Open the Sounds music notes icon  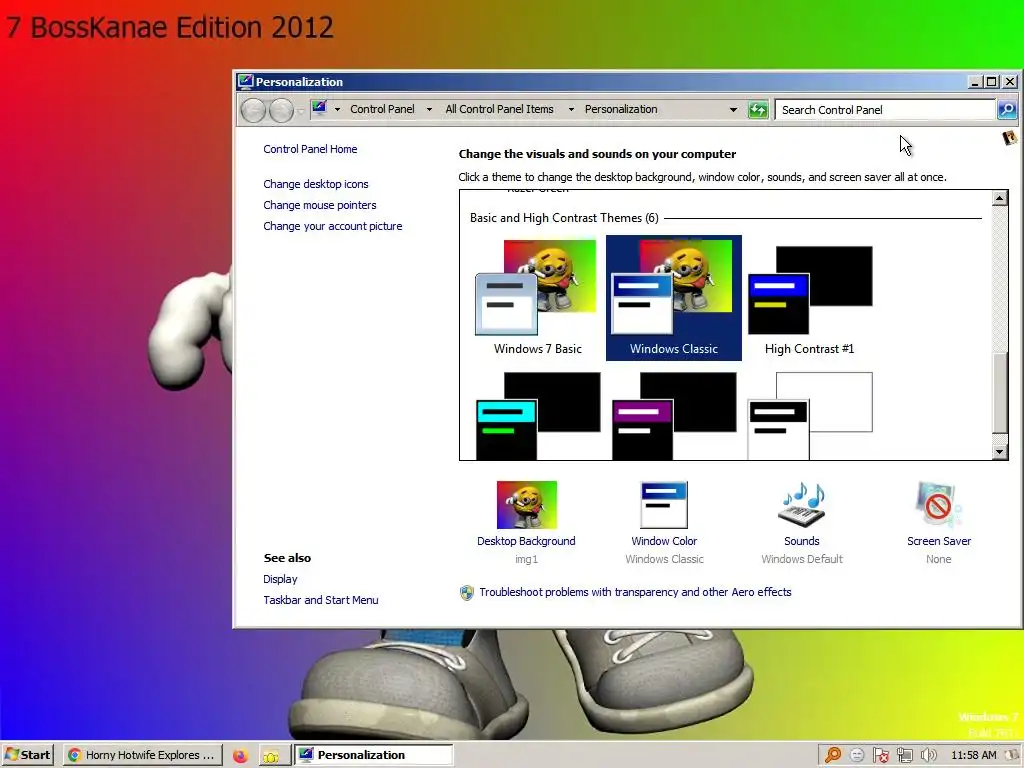coord(801,505)
